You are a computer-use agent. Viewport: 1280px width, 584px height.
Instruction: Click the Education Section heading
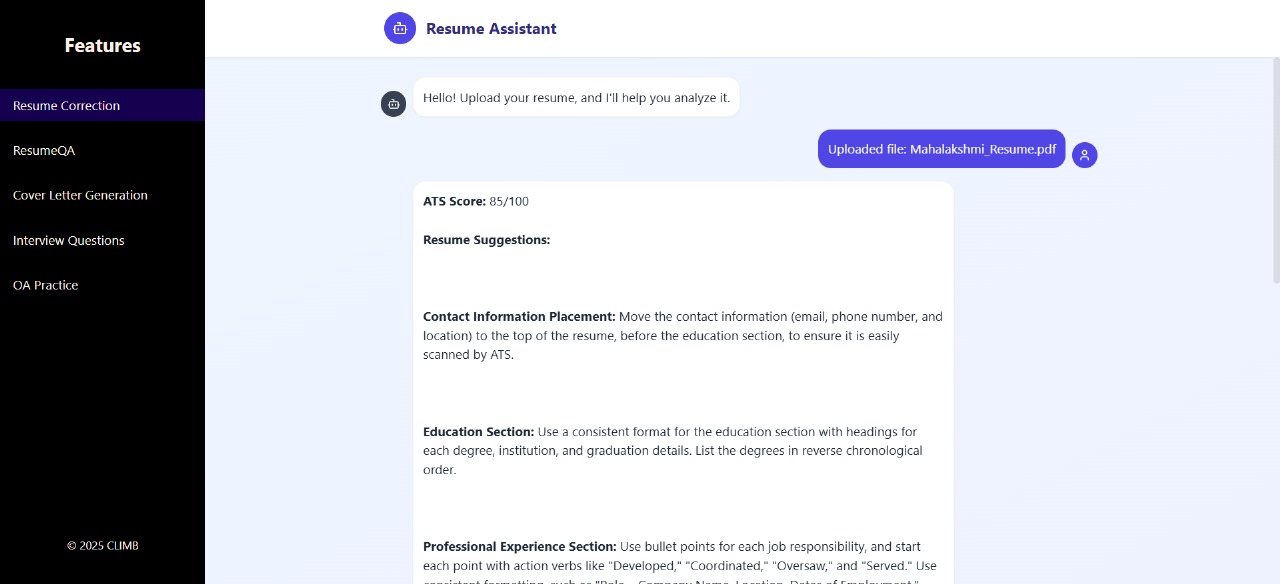[x=478, y=432]
